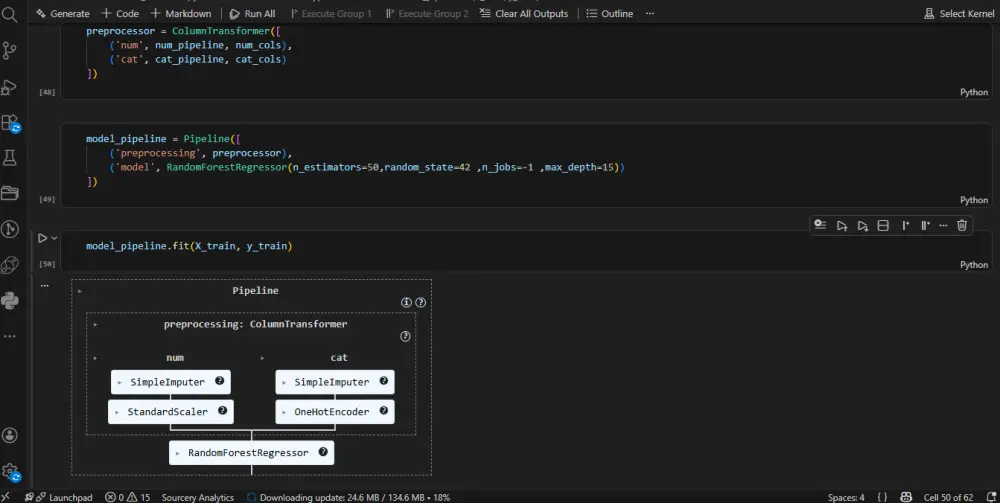Add a new Markdown cell
This screenshot has width=1000, height=503.
tap(180, 13)
